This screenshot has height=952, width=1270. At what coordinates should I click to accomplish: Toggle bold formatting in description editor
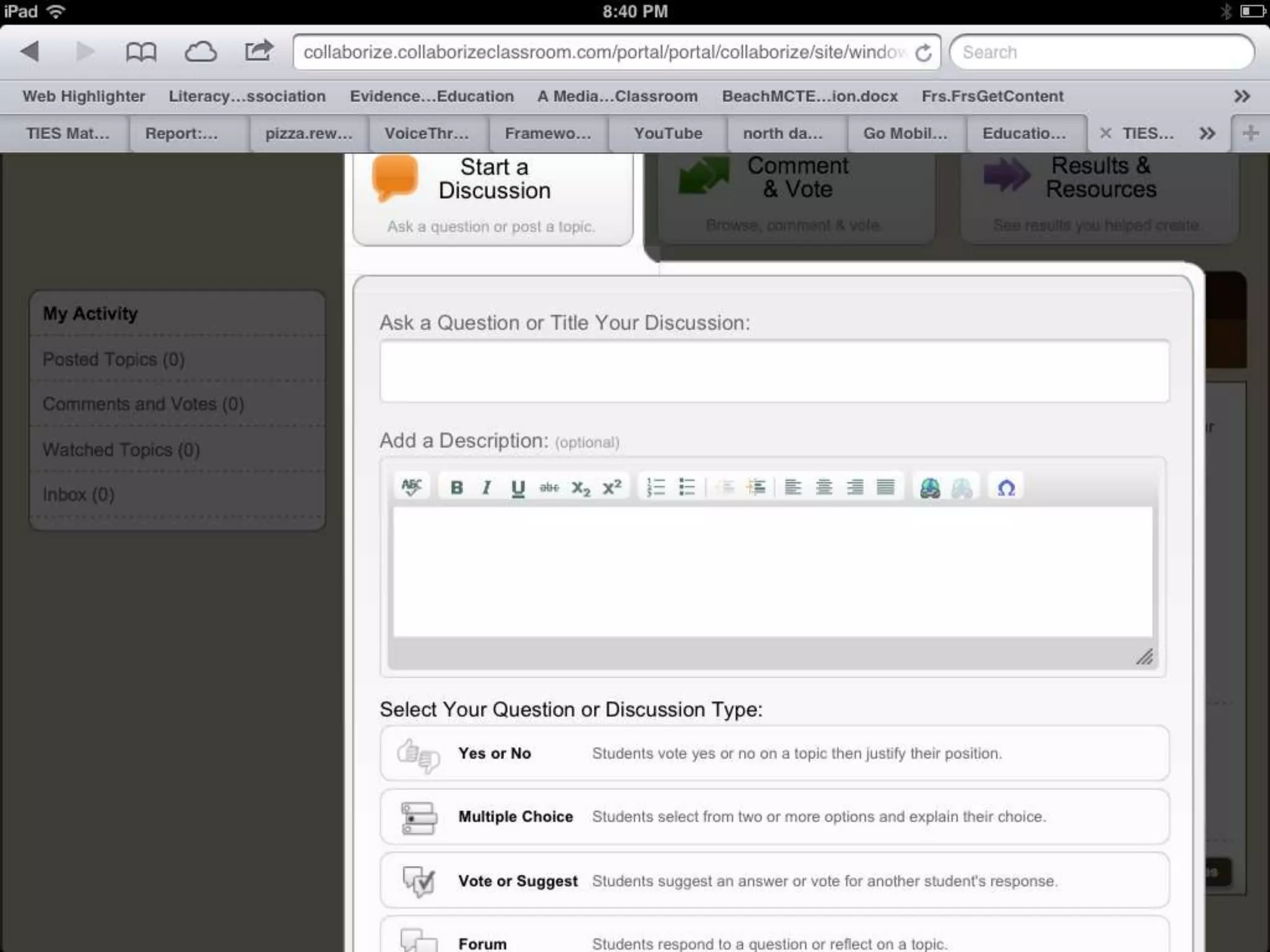tap(457, 488)
